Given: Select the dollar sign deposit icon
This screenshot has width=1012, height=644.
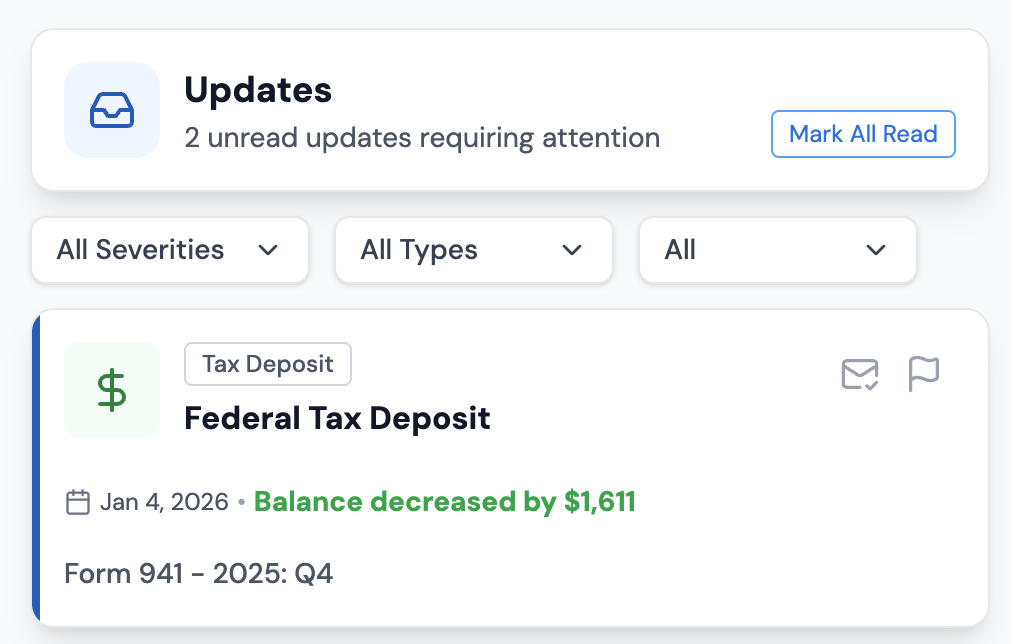Looking at the screenshot, I should (111, 390).
